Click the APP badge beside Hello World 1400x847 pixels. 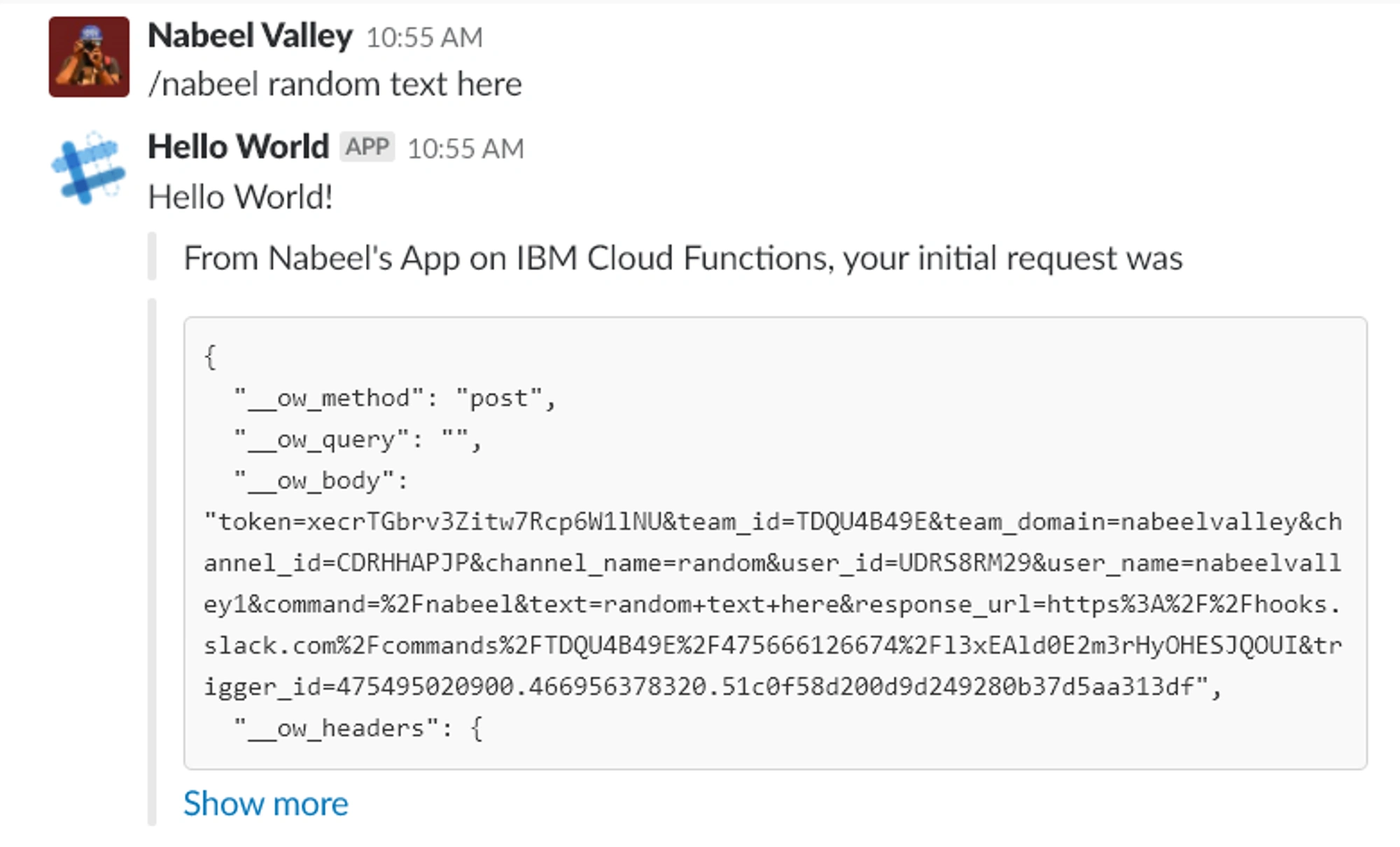367,147
